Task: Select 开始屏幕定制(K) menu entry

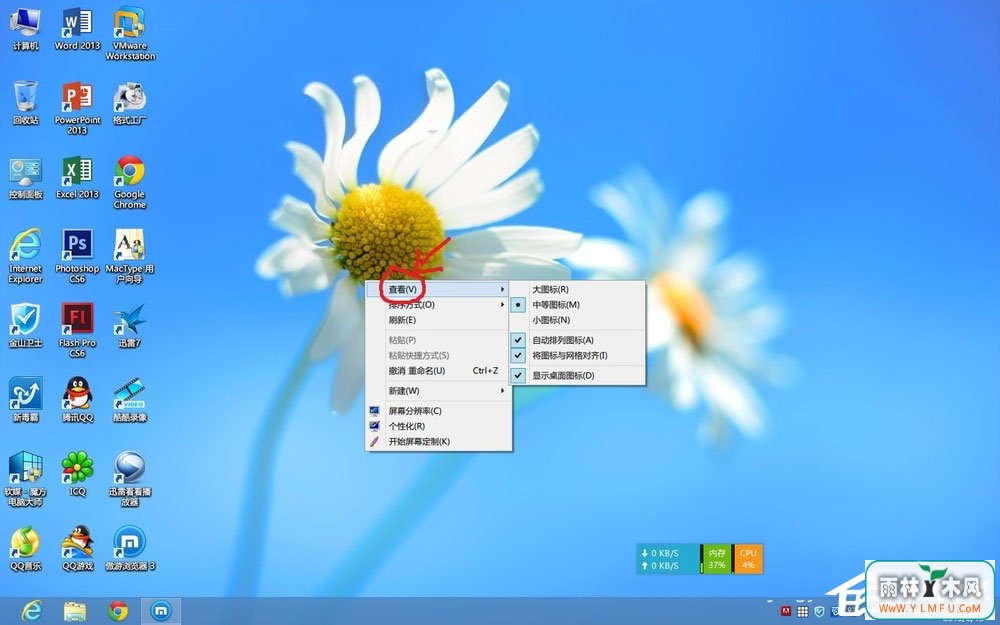Action: (439, 442)
